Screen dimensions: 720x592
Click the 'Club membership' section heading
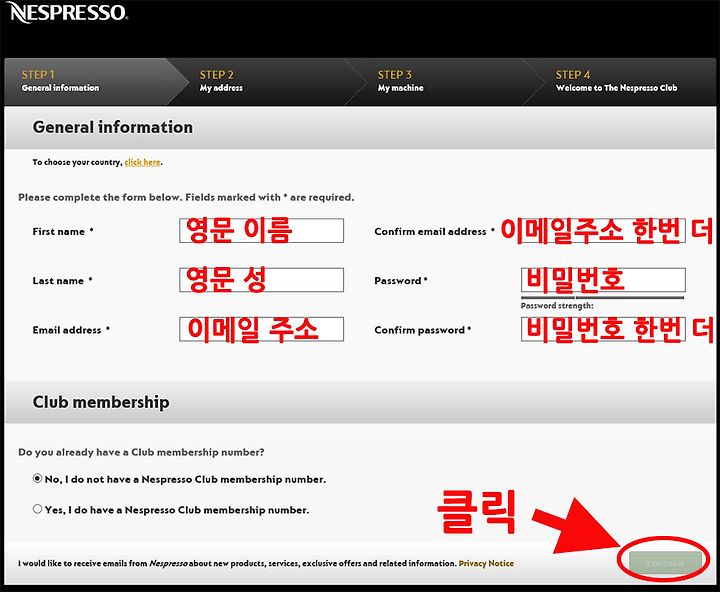[101, 402]
